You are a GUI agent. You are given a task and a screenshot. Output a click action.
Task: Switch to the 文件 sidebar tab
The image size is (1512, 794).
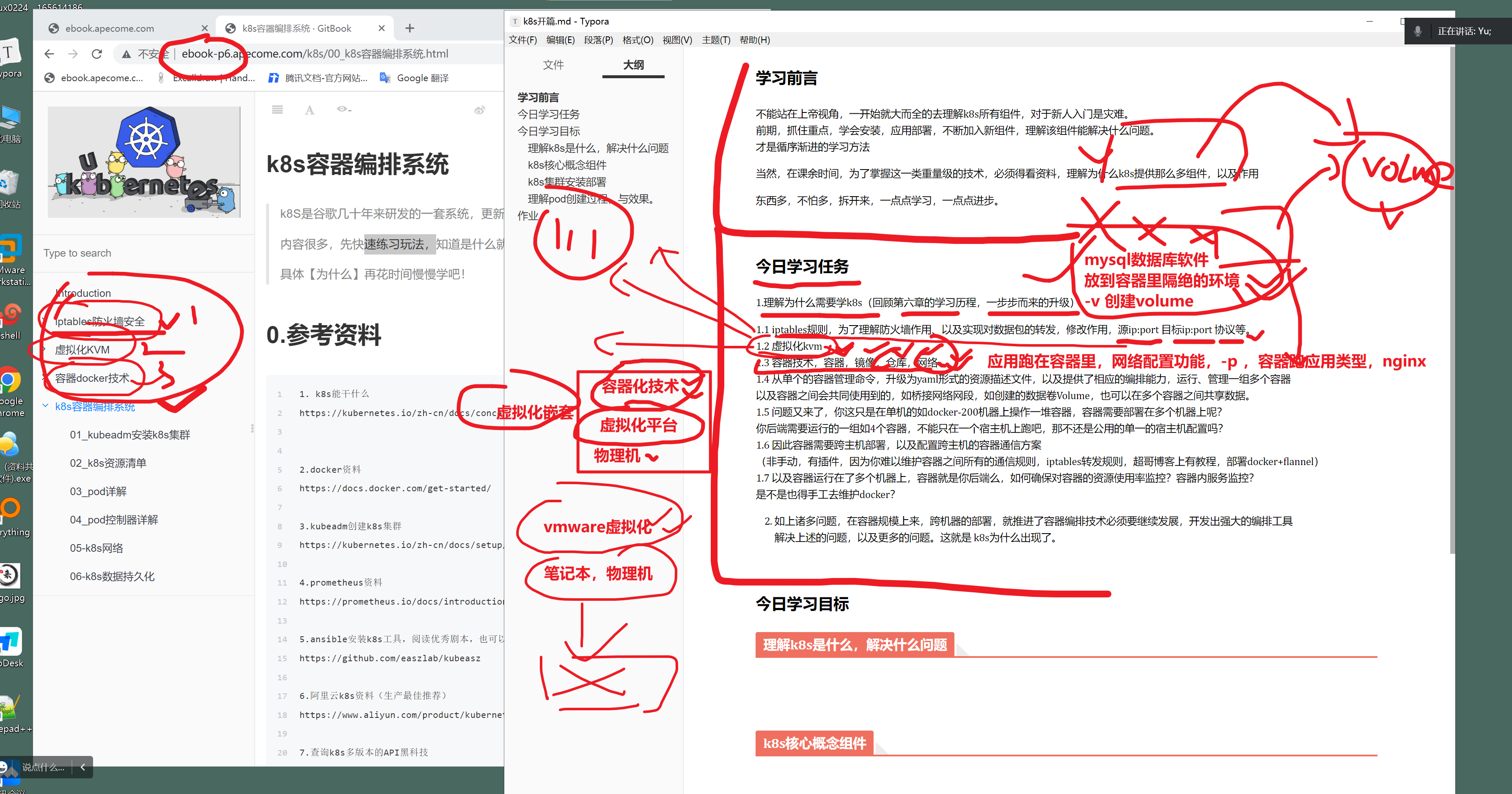pyautogui.click(x=553, y=65)
